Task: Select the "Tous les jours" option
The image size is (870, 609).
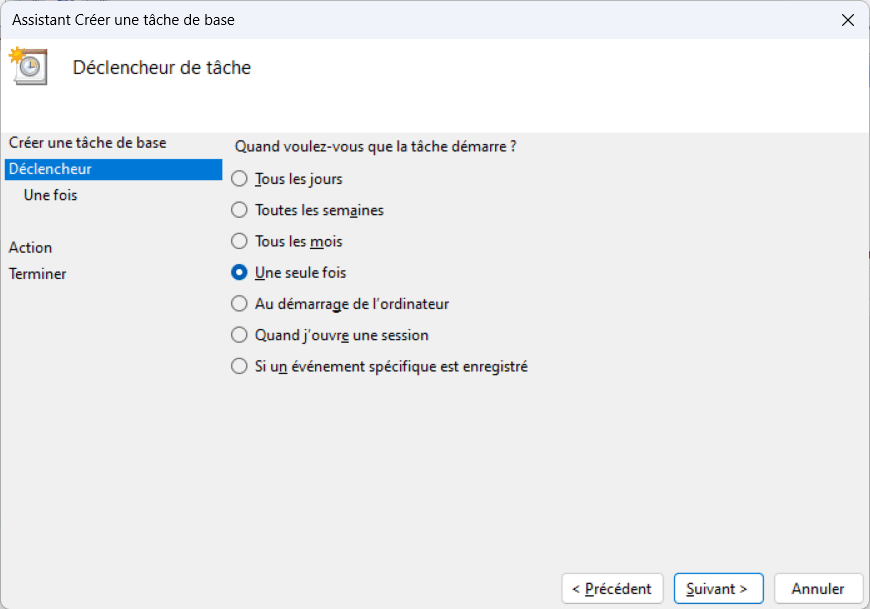Action: pos(239,179)
